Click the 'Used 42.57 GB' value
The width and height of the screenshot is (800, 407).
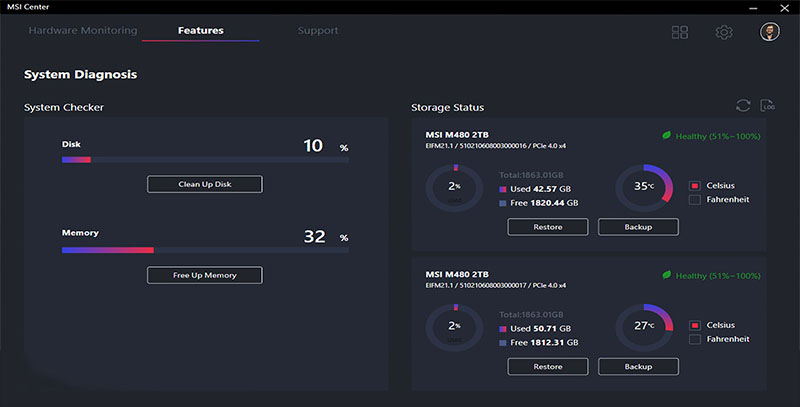coord(540,189)
